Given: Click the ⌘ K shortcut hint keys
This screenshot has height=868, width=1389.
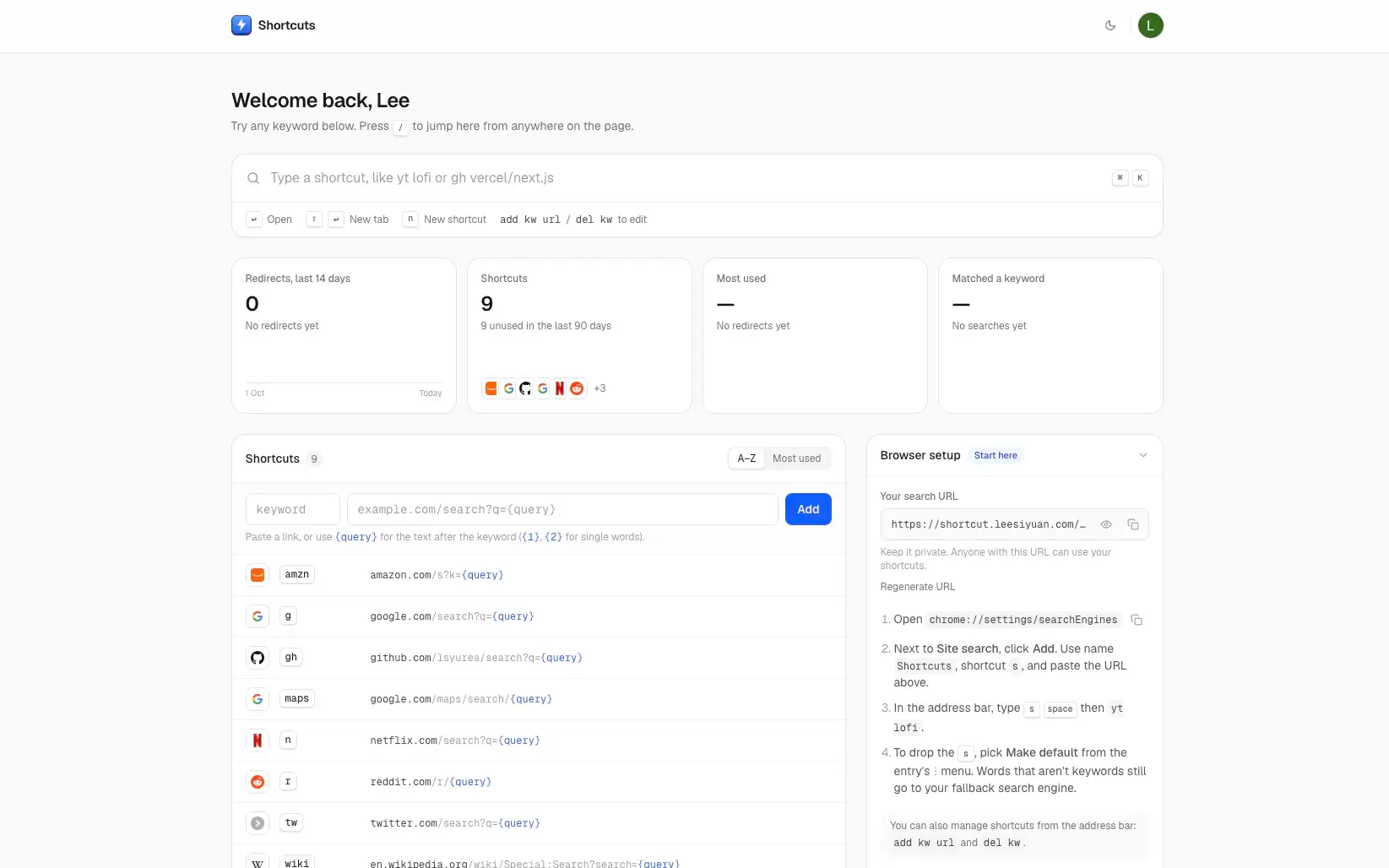Looking at the screenshot, I should click(1130, 178).
